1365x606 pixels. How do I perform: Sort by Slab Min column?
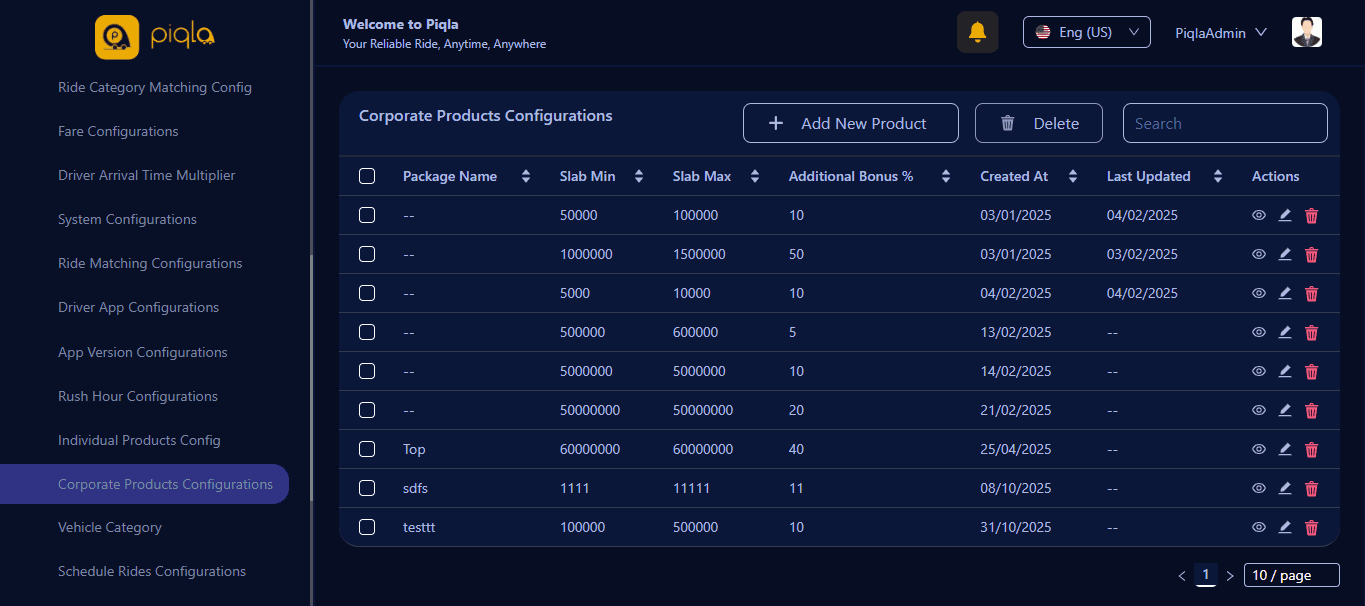point(639,176)
